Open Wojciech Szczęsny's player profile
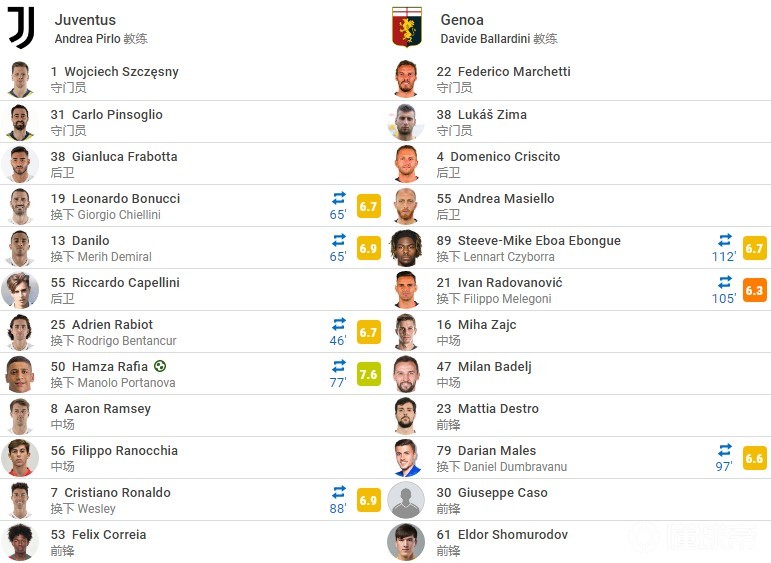Image resolution: width=771 pixels, height=563 pixels. point(121,72)
